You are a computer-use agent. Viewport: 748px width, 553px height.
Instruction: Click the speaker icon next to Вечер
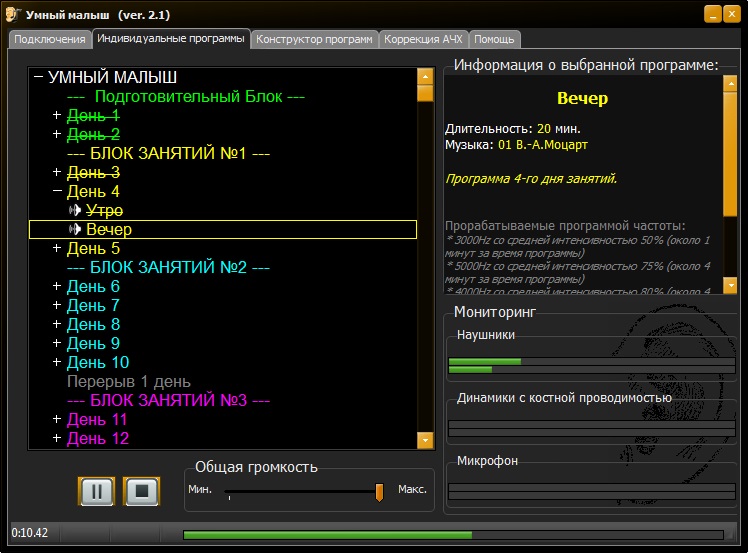coord(75,229)
